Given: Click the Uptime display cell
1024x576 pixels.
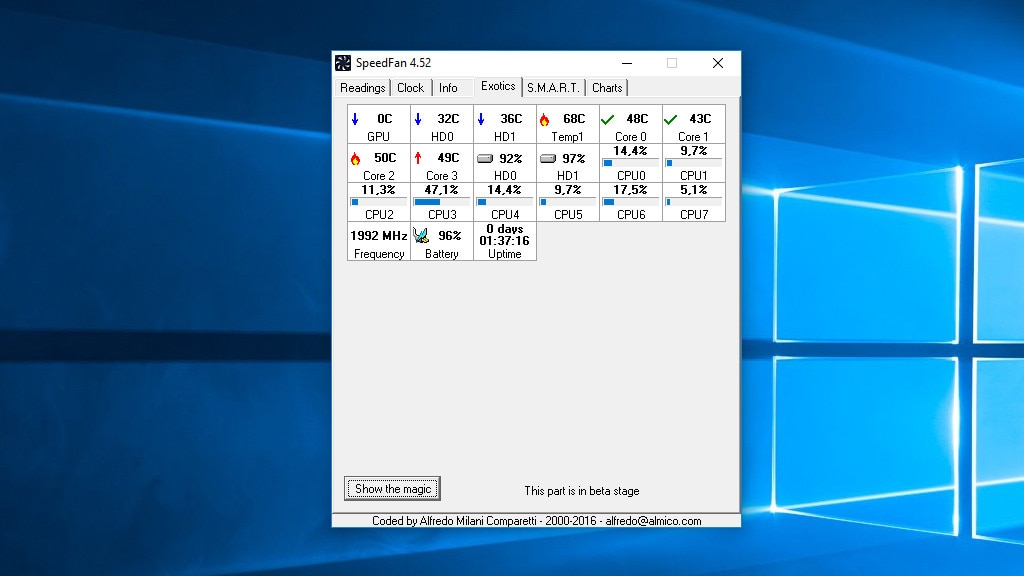Looking at the screenshot, I should 504,240.
